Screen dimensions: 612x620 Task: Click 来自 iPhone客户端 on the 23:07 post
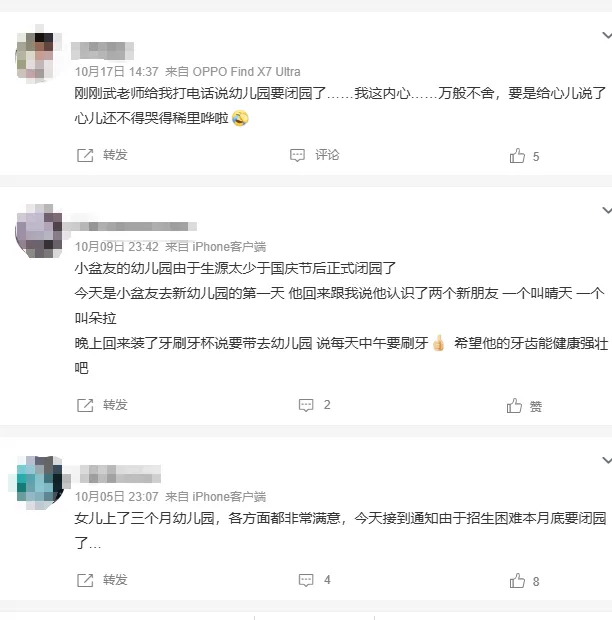(215, 497)
